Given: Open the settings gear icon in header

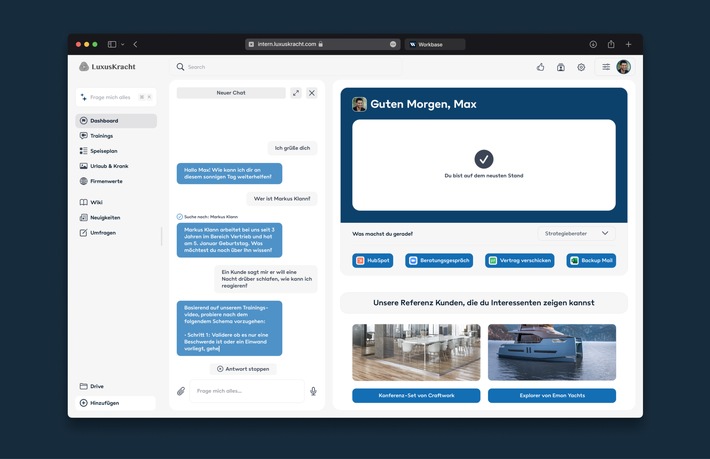Looking at the screenshot, I should [581, 67].
